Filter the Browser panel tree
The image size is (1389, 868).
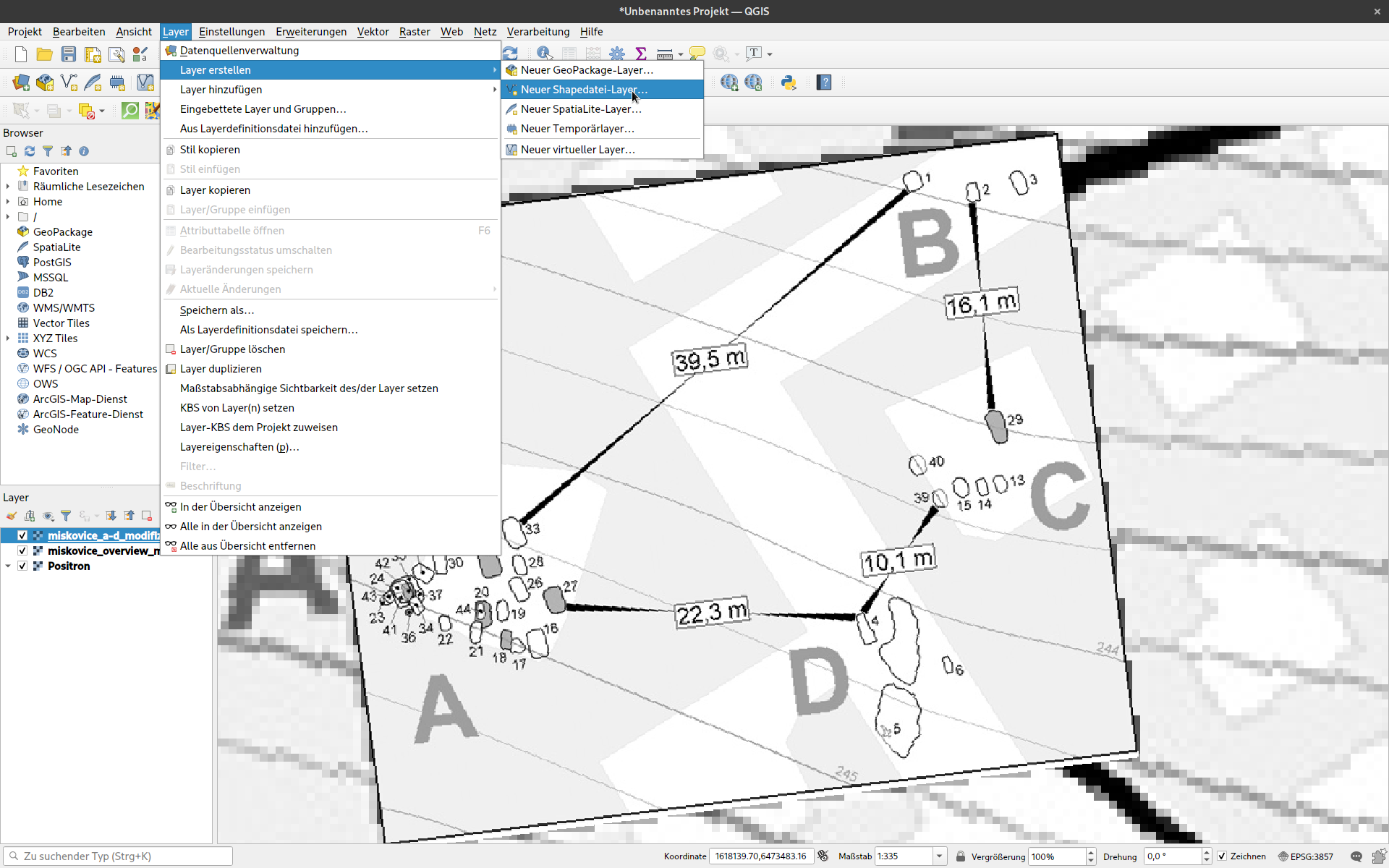(x=48, y=151)
